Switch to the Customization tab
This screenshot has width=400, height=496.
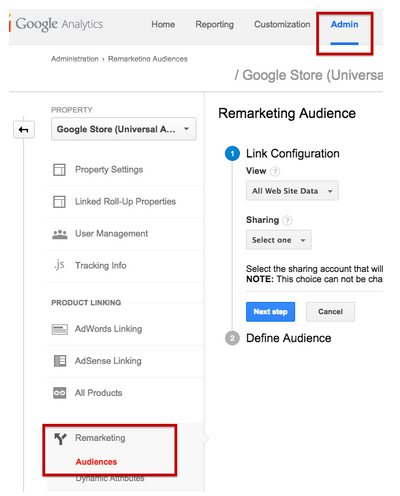point(282,24)
